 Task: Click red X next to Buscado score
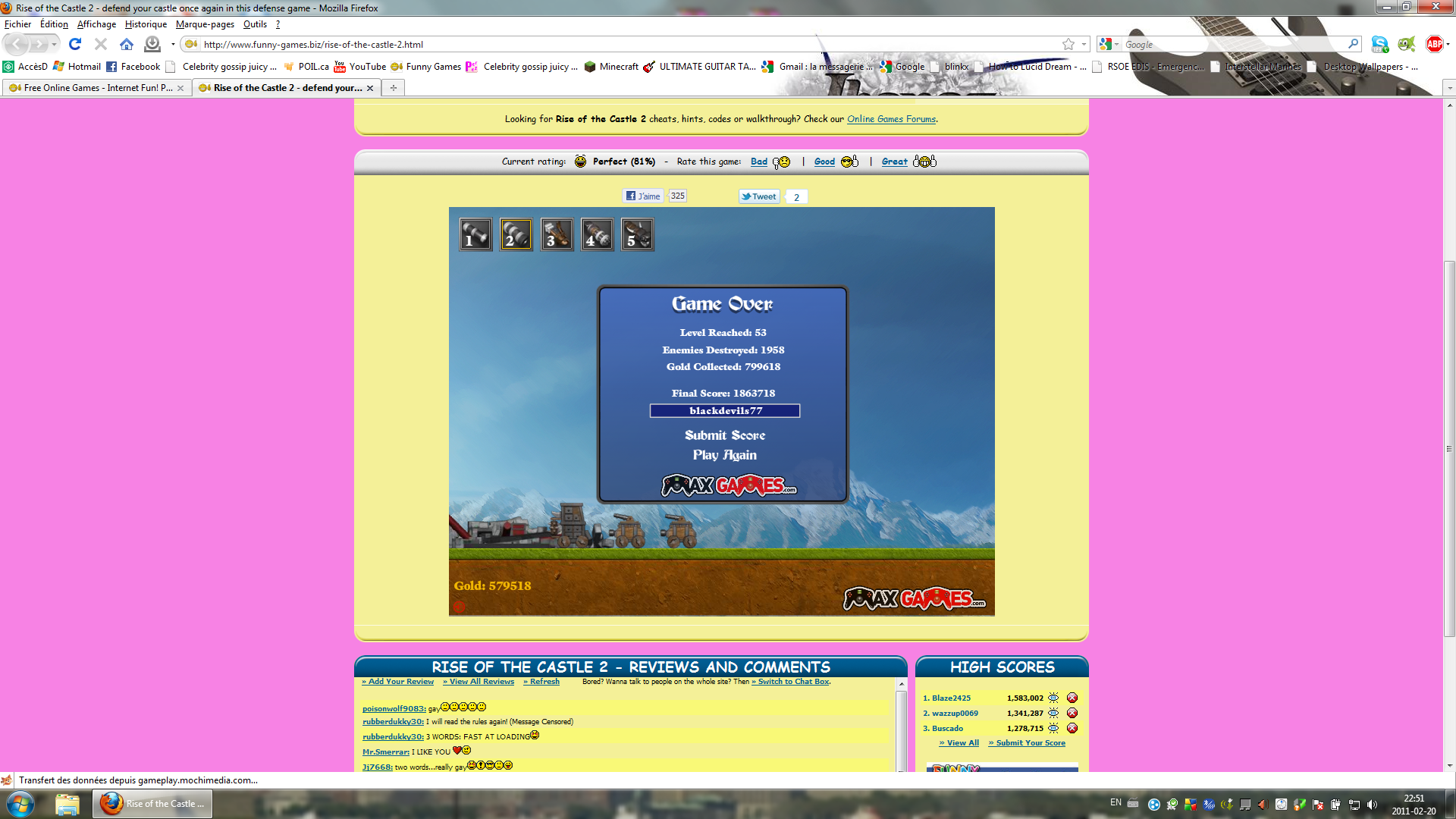point(1072,728)
